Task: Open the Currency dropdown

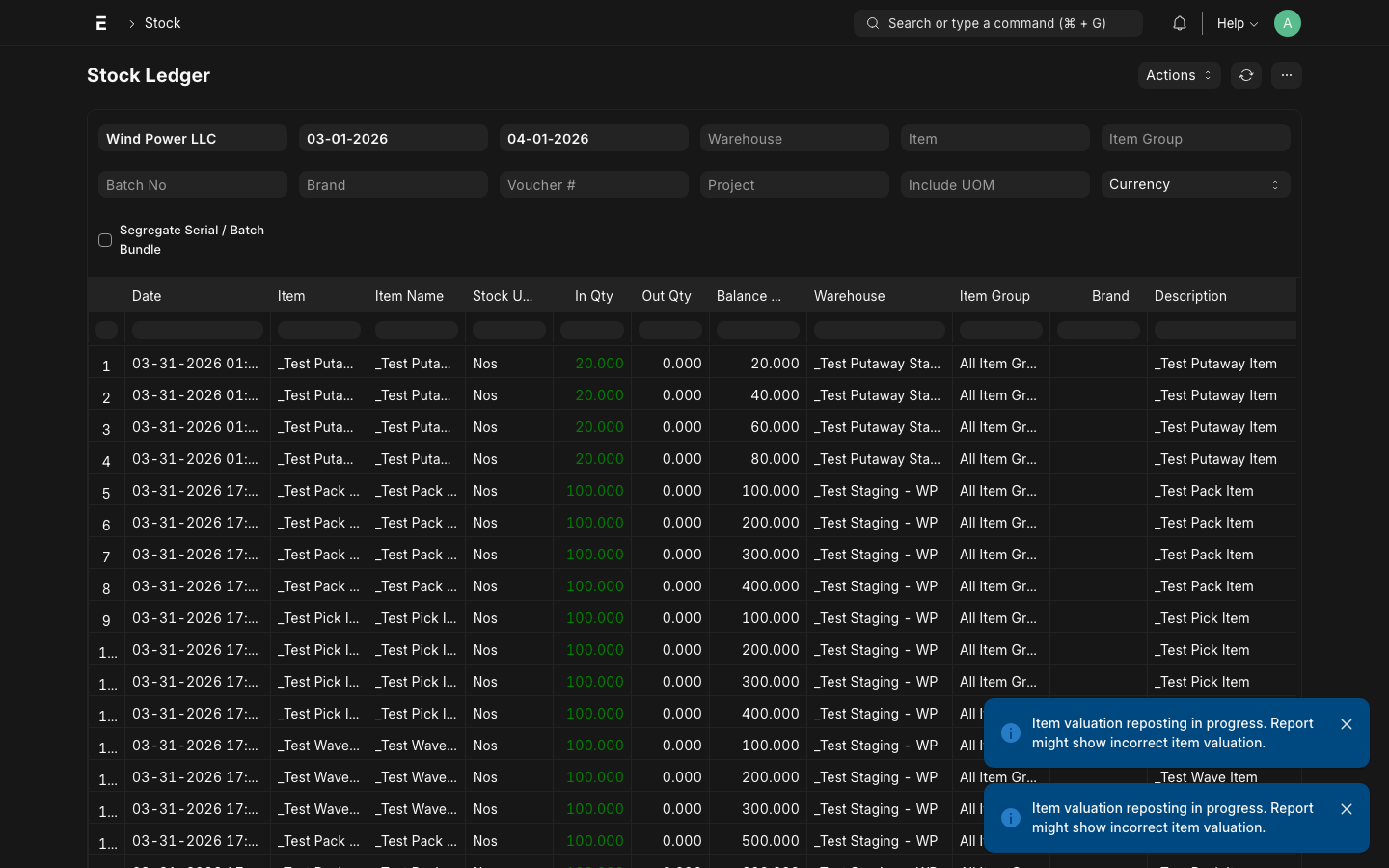Action: [x=1195, y=184]
